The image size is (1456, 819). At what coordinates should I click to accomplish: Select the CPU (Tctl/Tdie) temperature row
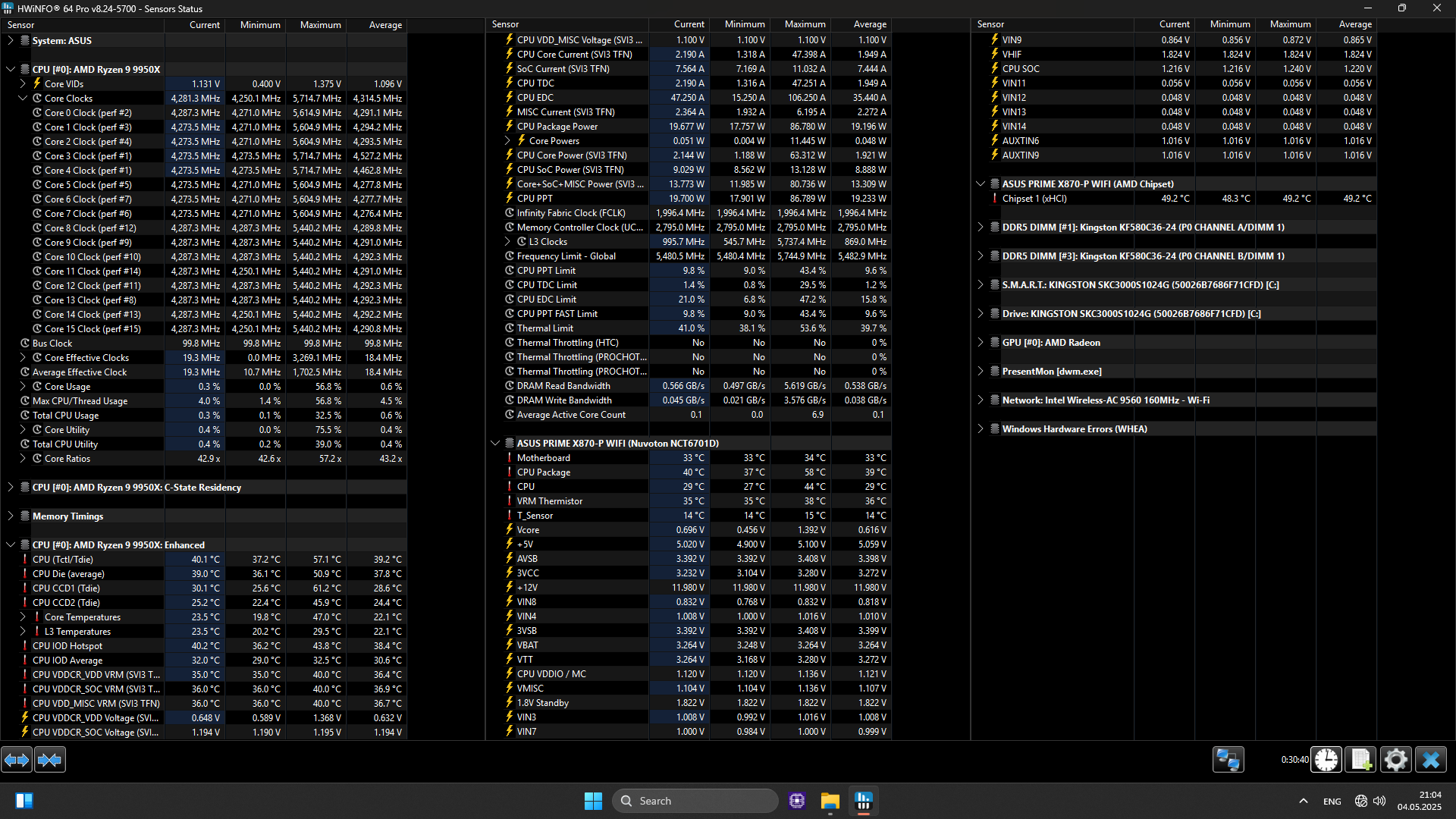point(63,560)
